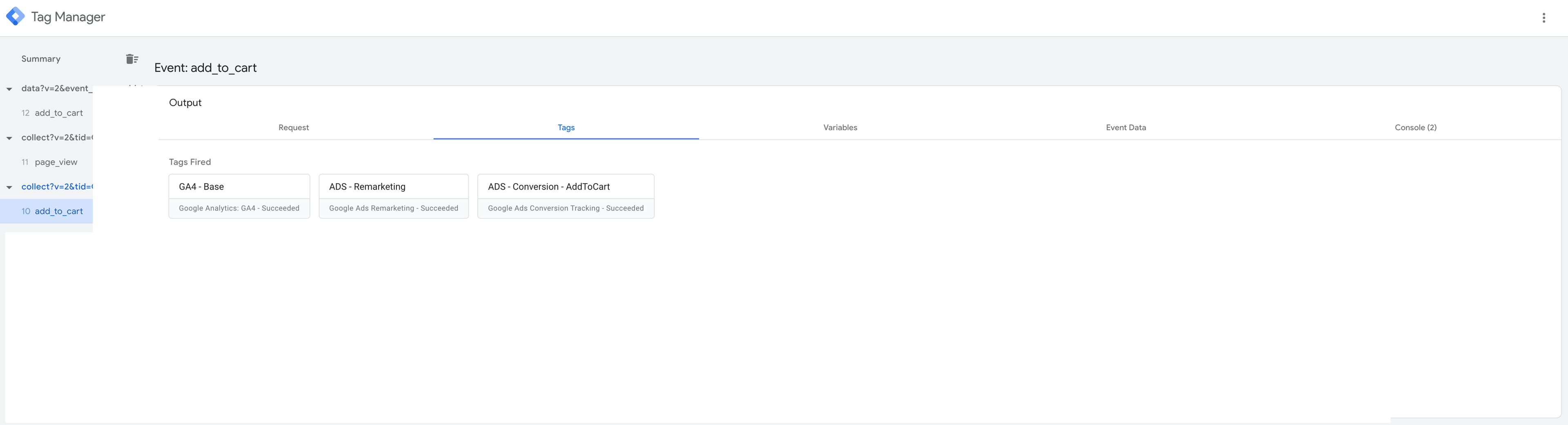The height and width of the screenshot is (425, 1568).
Task: Collapse the data?v=2&event_ request group
Action: tap(9, 89)
